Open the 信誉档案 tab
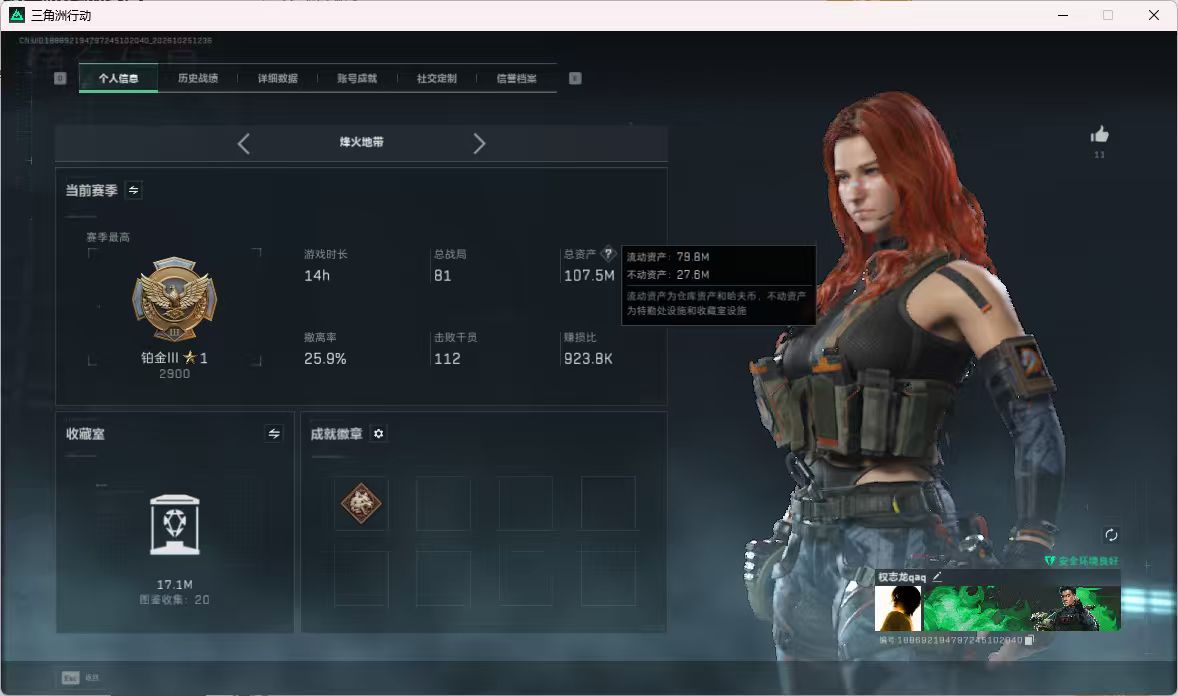Viewport: 1178px width, 696px height. tap(516, 78)
